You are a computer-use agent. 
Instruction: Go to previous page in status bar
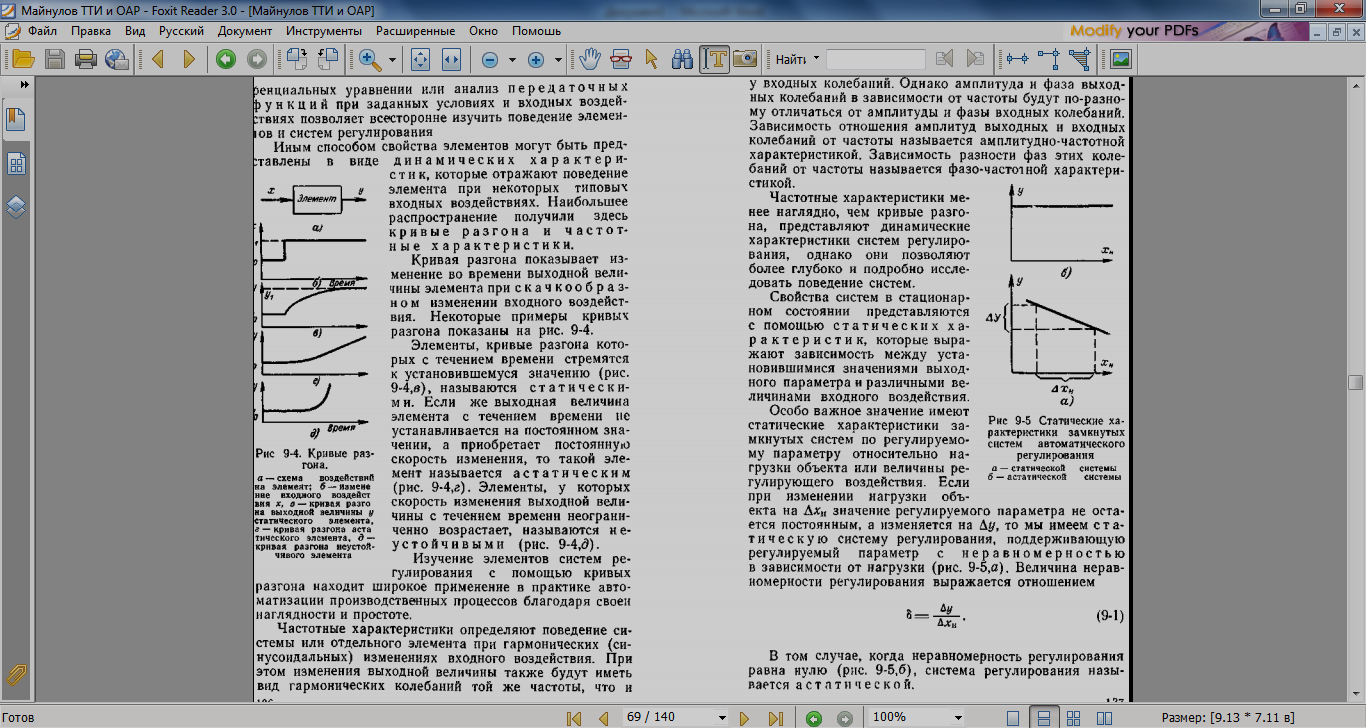click(603, 718)
